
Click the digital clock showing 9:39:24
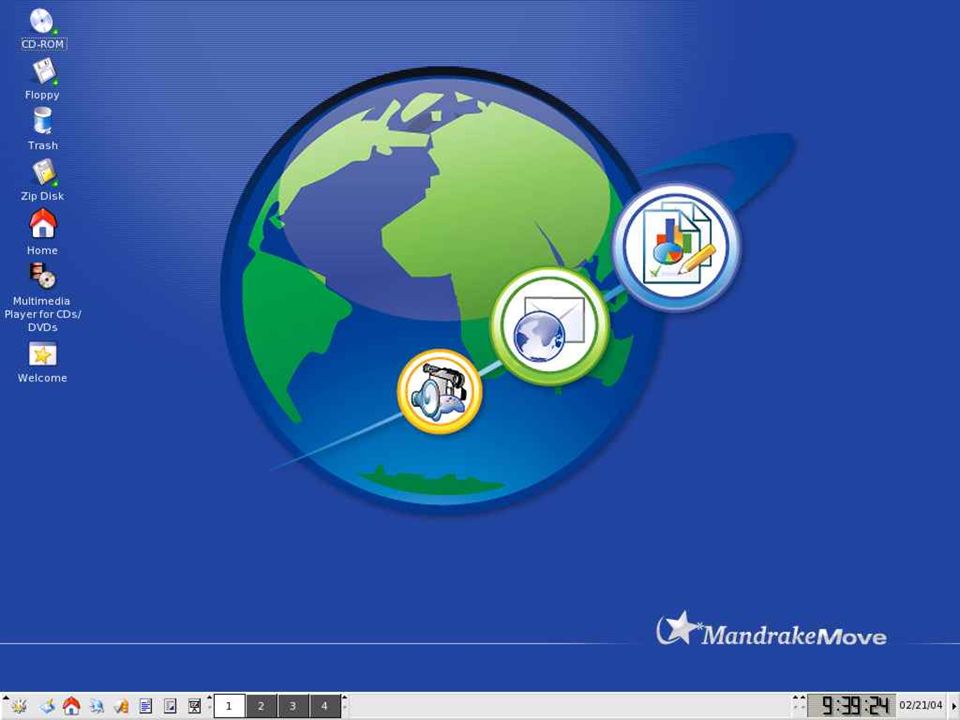pyautogui.click(x=850, y=706)
